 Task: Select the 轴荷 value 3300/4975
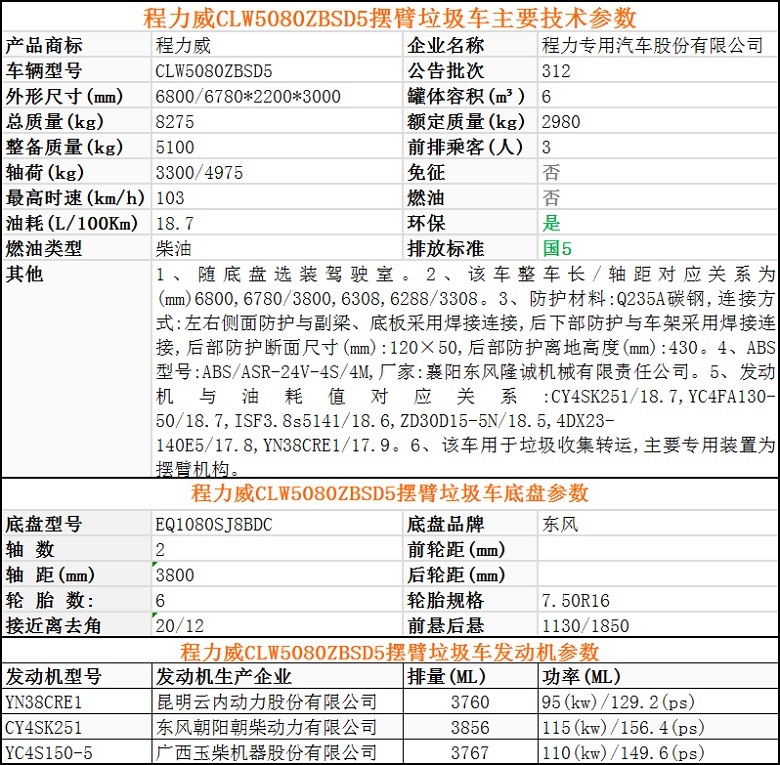tap(199, 172)
